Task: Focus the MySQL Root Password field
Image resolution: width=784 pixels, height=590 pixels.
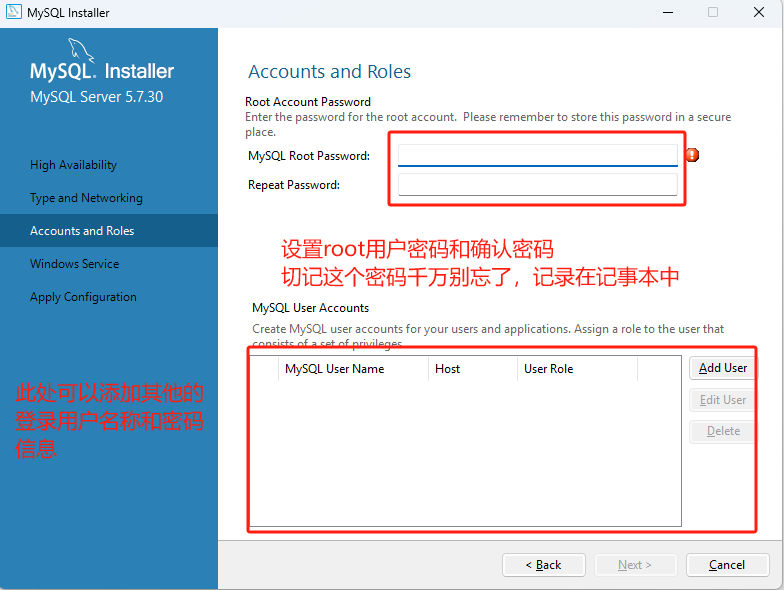Action: pos(538,156)
